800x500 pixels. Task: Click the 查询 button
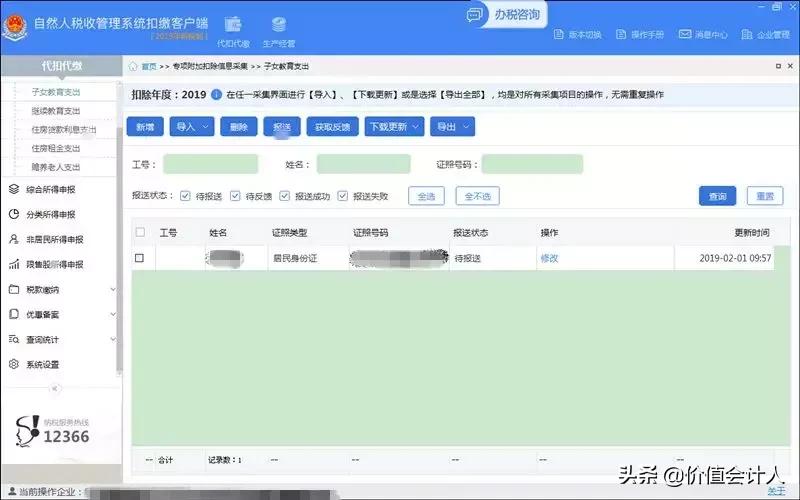click(717, 196)
